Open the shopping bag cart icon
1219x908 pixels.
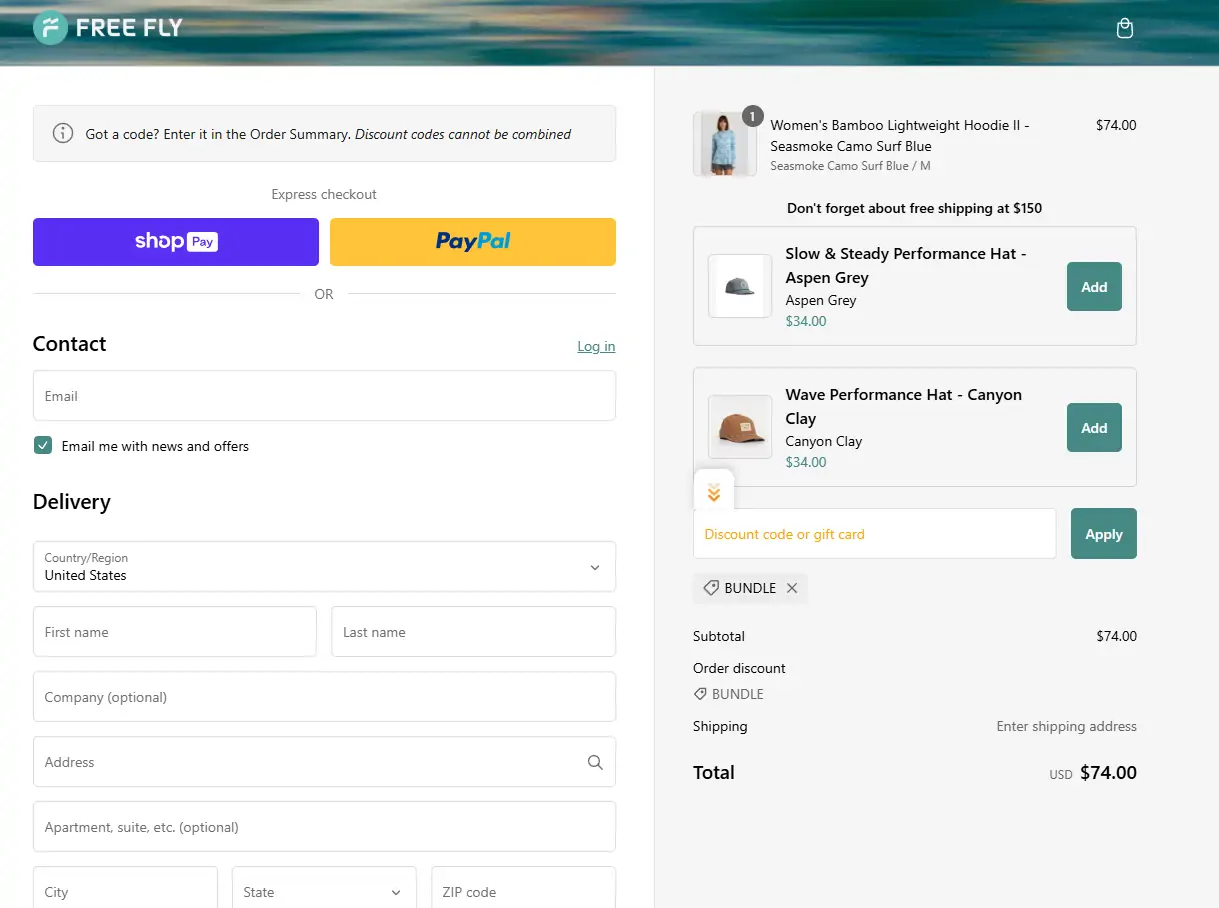pyautogui.click(x=1124, y=28)
